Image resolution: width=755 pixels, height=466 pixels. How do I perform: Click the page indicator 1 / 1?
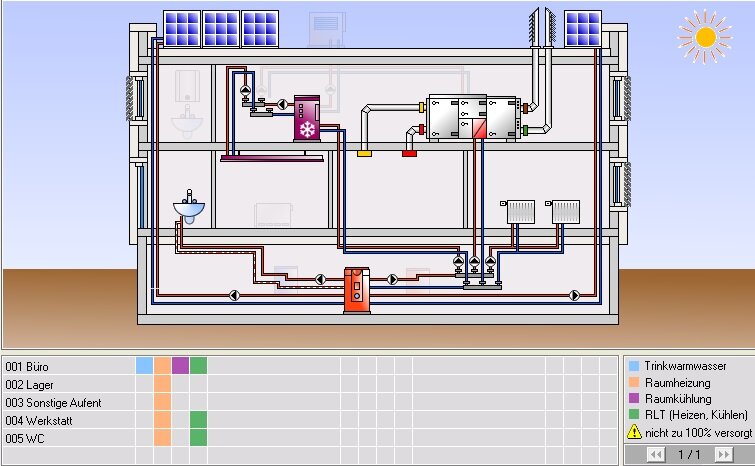tap(689, 454)
